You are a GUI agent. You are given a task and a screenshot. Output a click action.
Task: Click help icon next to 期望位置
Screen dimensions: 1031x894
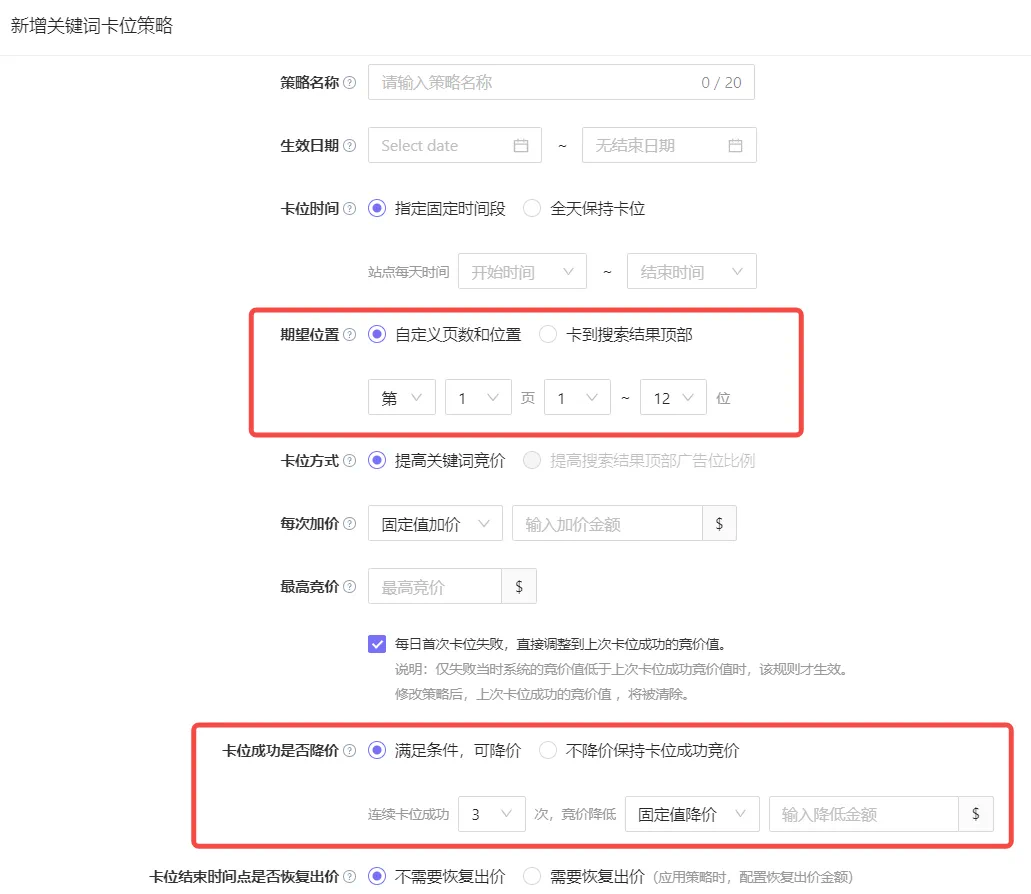pos(350,335)
